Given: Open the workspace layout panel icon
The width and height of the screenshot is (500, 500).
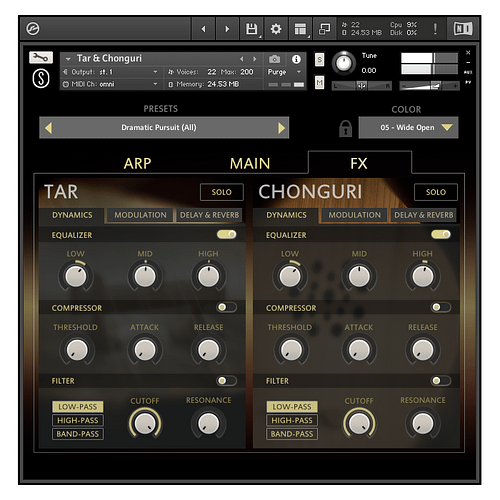Looking at the screenshot, I should [x=300, y=29].
